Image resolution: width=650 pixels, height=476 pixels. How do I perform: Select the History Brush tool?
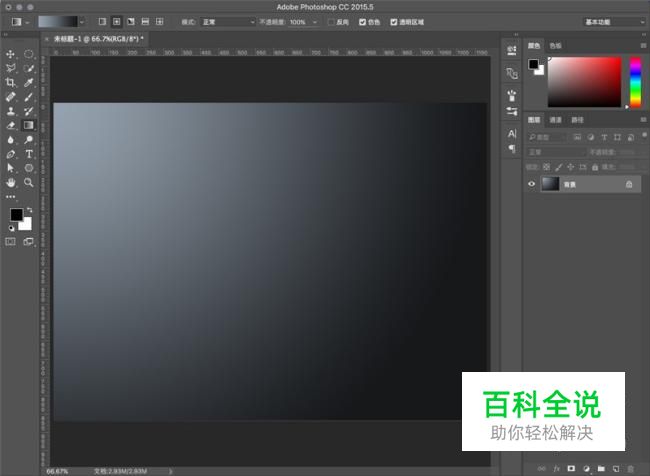[29, 111]
